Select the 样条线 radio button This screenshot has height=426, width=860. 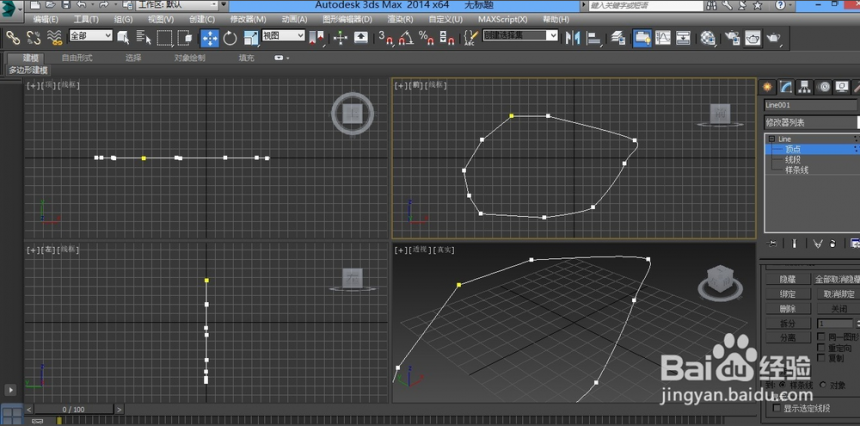782,385
